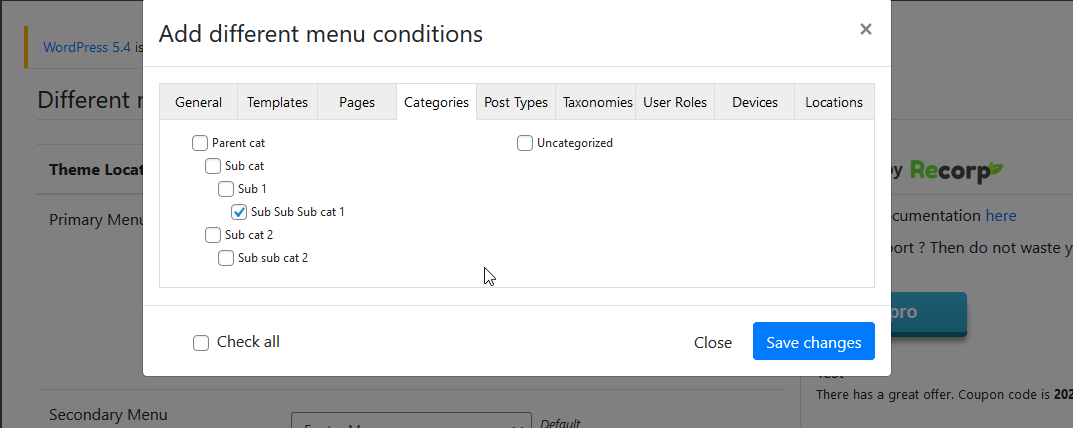Click the 'Check all' label text

click(x=248, y=342)
